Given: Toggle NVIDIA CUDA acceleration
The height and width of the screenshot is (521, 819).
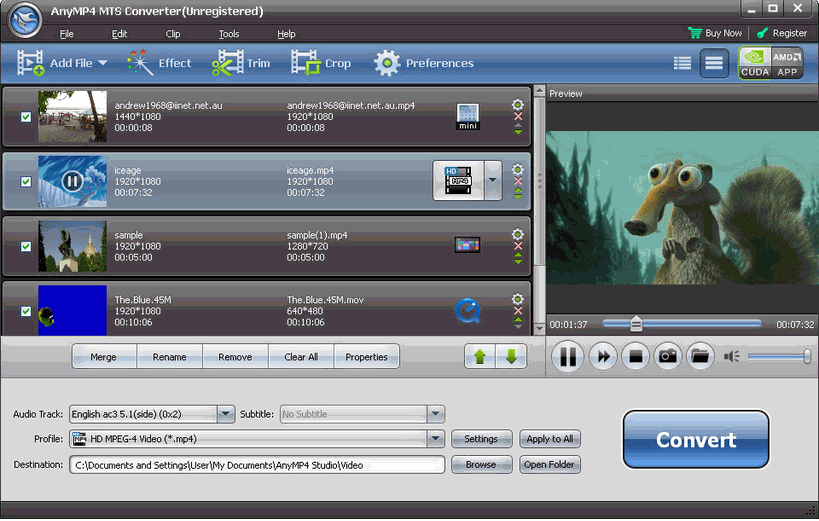Looking at the screenshot, I should click(x=755, y=63).
